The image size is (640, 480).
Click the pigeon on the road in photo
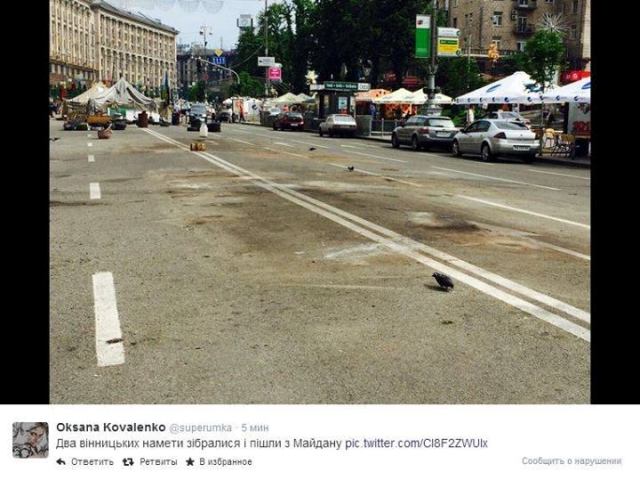(443, 281)
